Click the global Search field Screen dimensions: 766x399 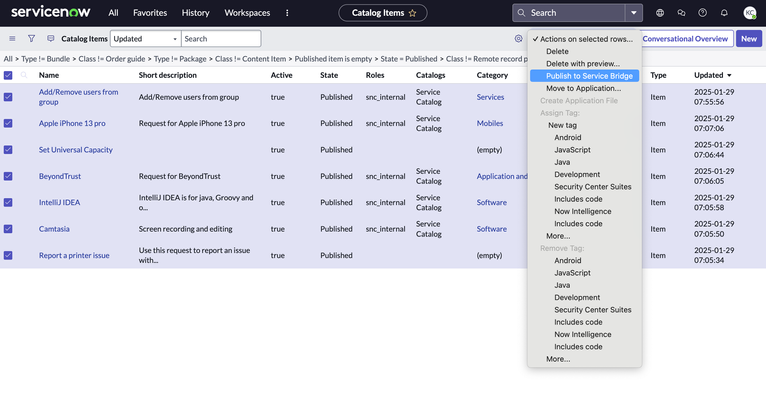pos(569,13)
